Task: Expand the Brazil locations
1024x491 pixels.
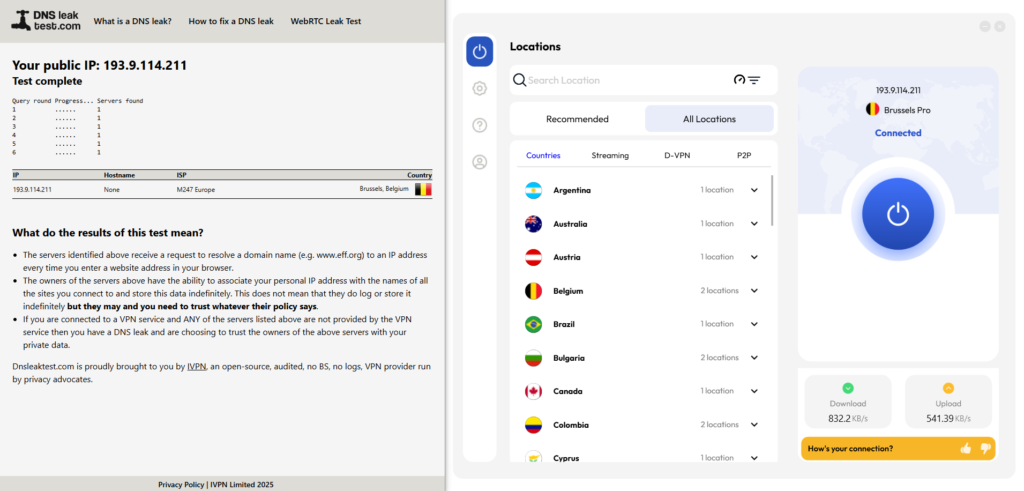Action: click(754, 325)
